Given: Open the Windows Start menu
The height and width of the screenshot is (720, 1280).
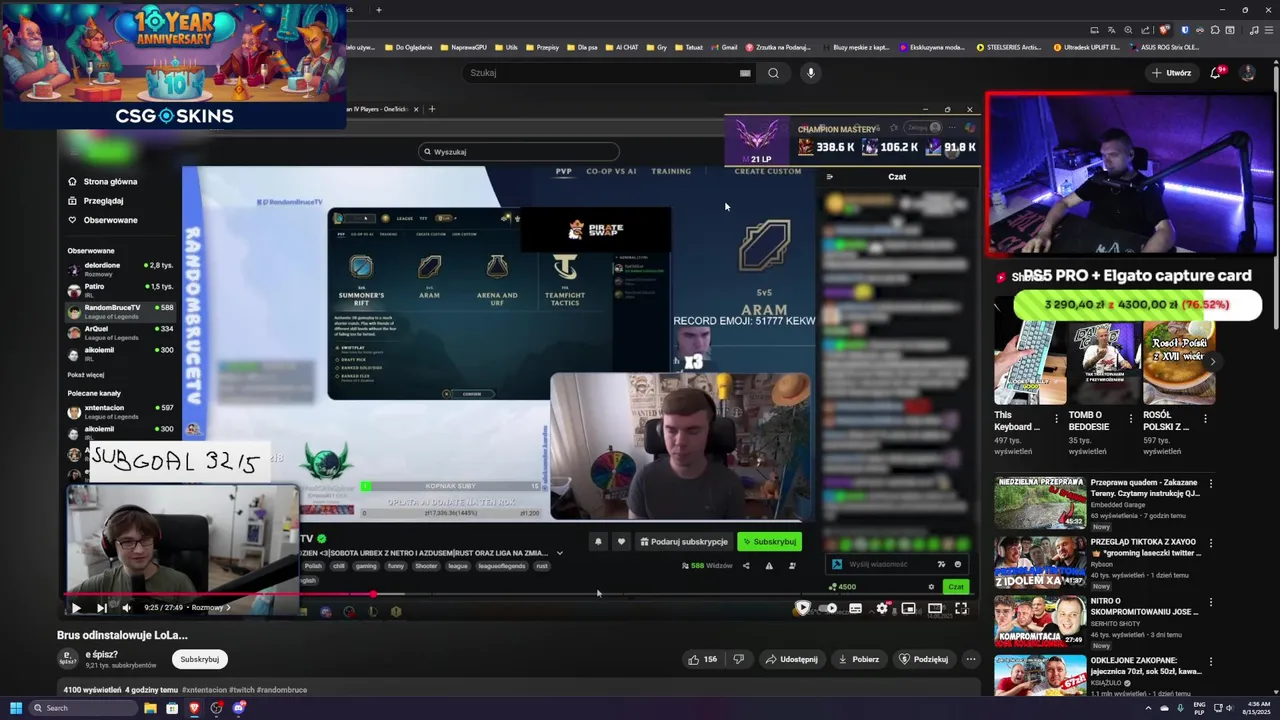Looking at the screenshot, I should pyautogui.click(x=15, y=708).
